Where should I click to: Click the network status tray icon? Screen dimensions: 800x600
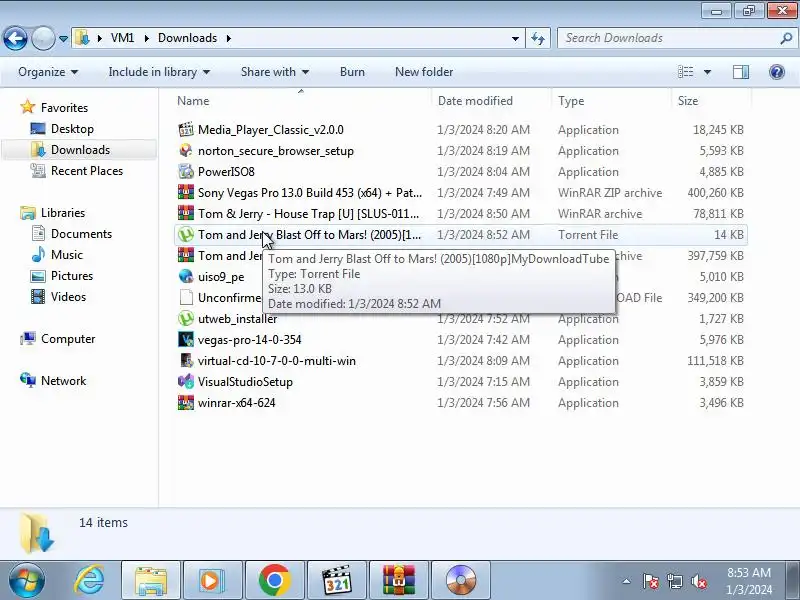(x=675, y=581)
